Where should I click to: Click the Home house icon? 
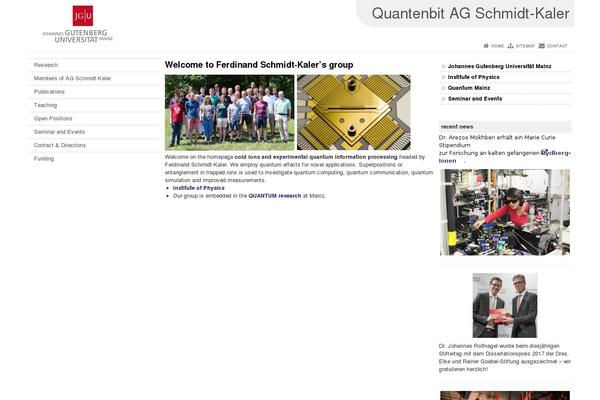[x=486, y=46]
